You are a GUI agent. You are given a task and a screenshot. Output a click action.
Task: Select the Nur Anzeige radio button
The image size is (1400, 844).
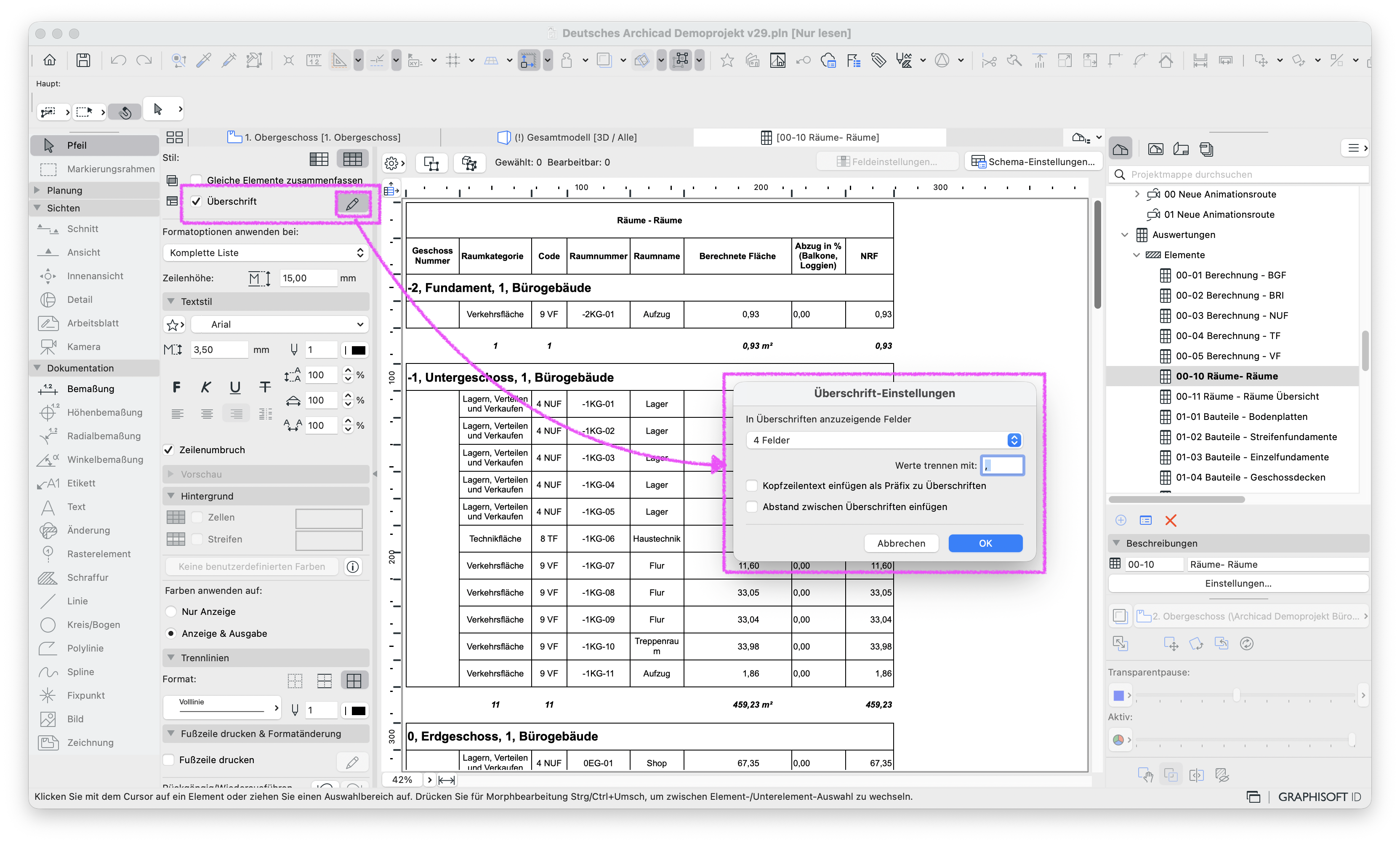coord(170,612)
